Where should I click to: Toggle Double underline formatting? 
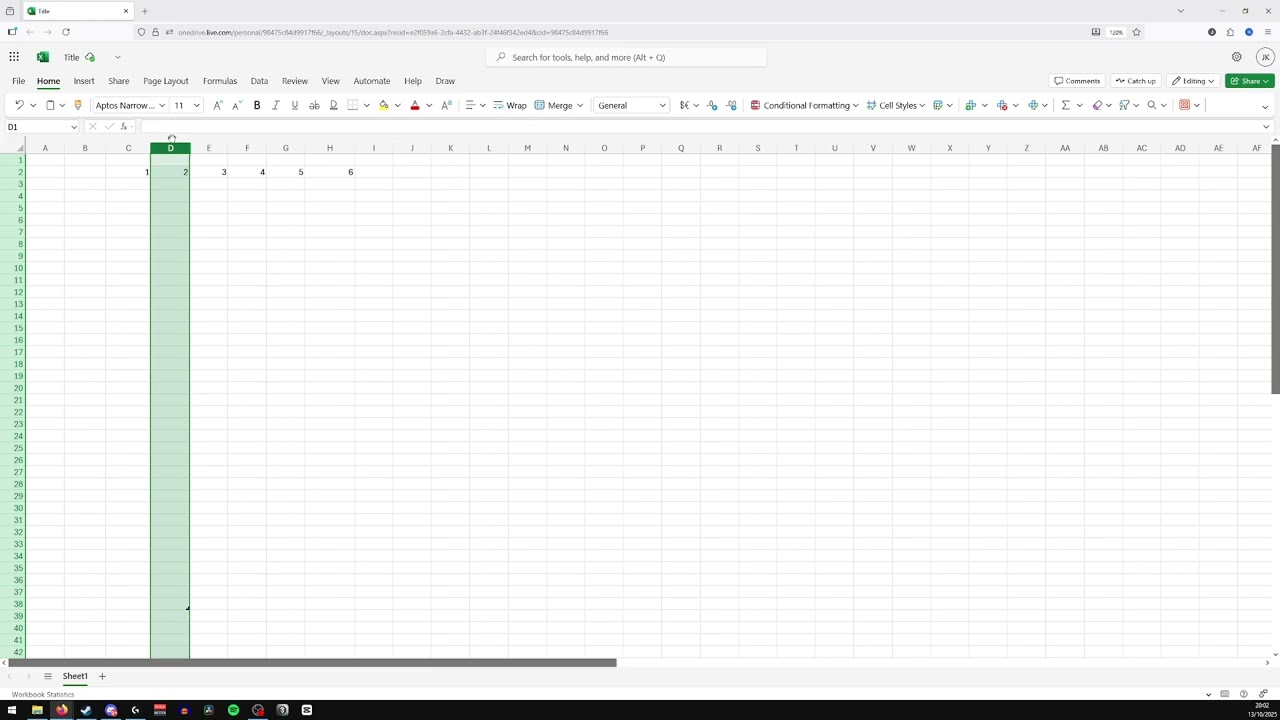[333, 105]
